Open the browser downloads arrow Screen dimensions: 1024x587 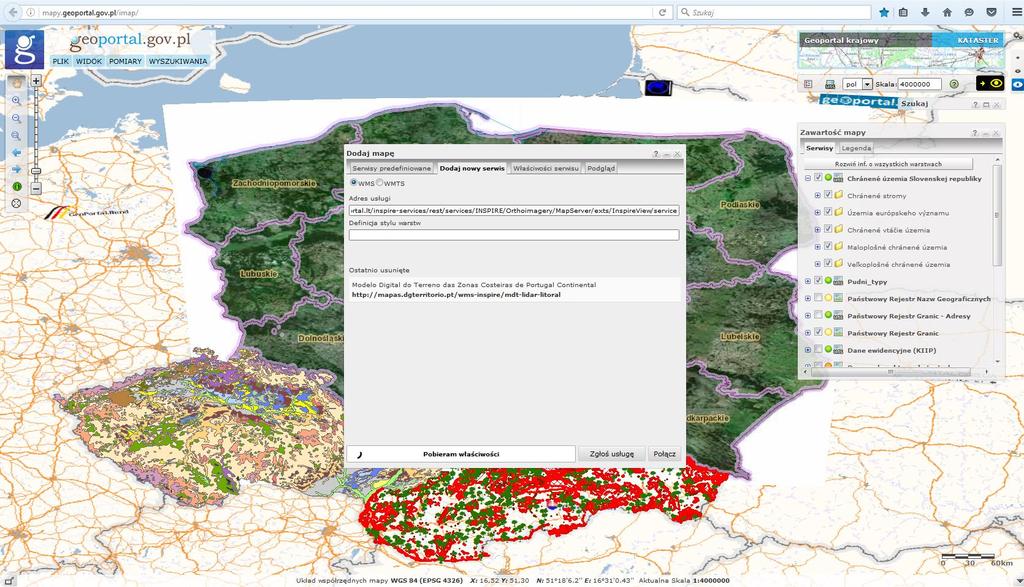[x=925, y=12]
